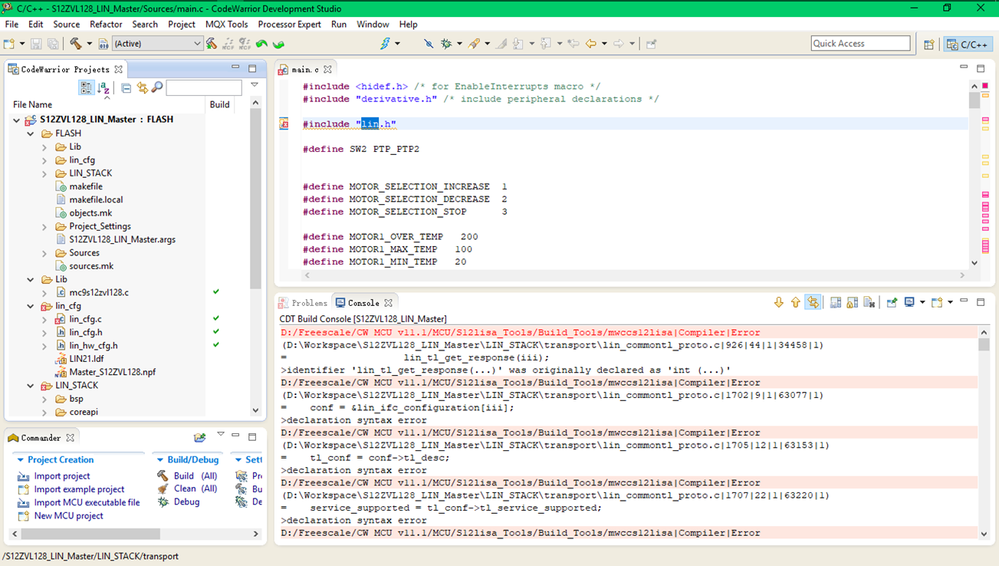Toggle tree view mode in Projects panel
The image size is (999, 566).
click(x=86, y=87)
